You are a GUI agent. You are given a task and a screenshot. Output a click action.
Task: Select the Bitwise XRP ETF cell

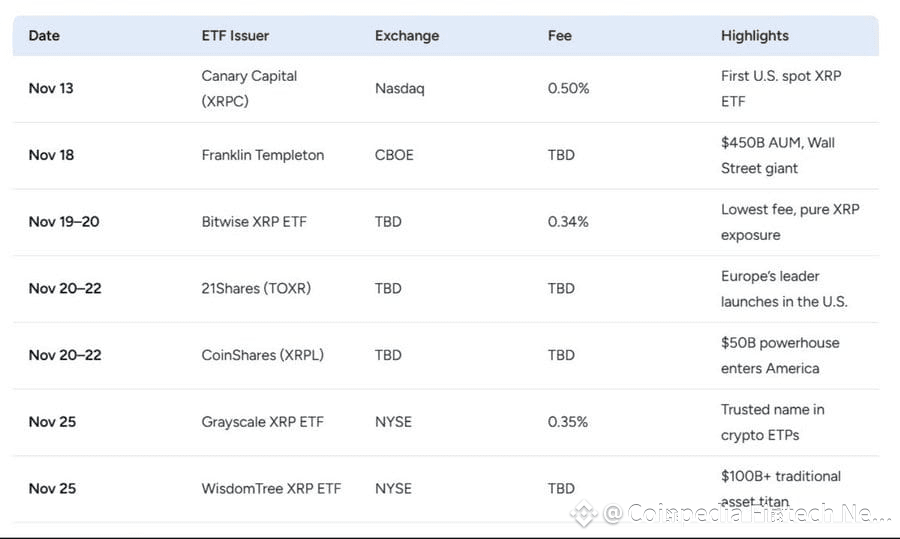click(254, 221)
